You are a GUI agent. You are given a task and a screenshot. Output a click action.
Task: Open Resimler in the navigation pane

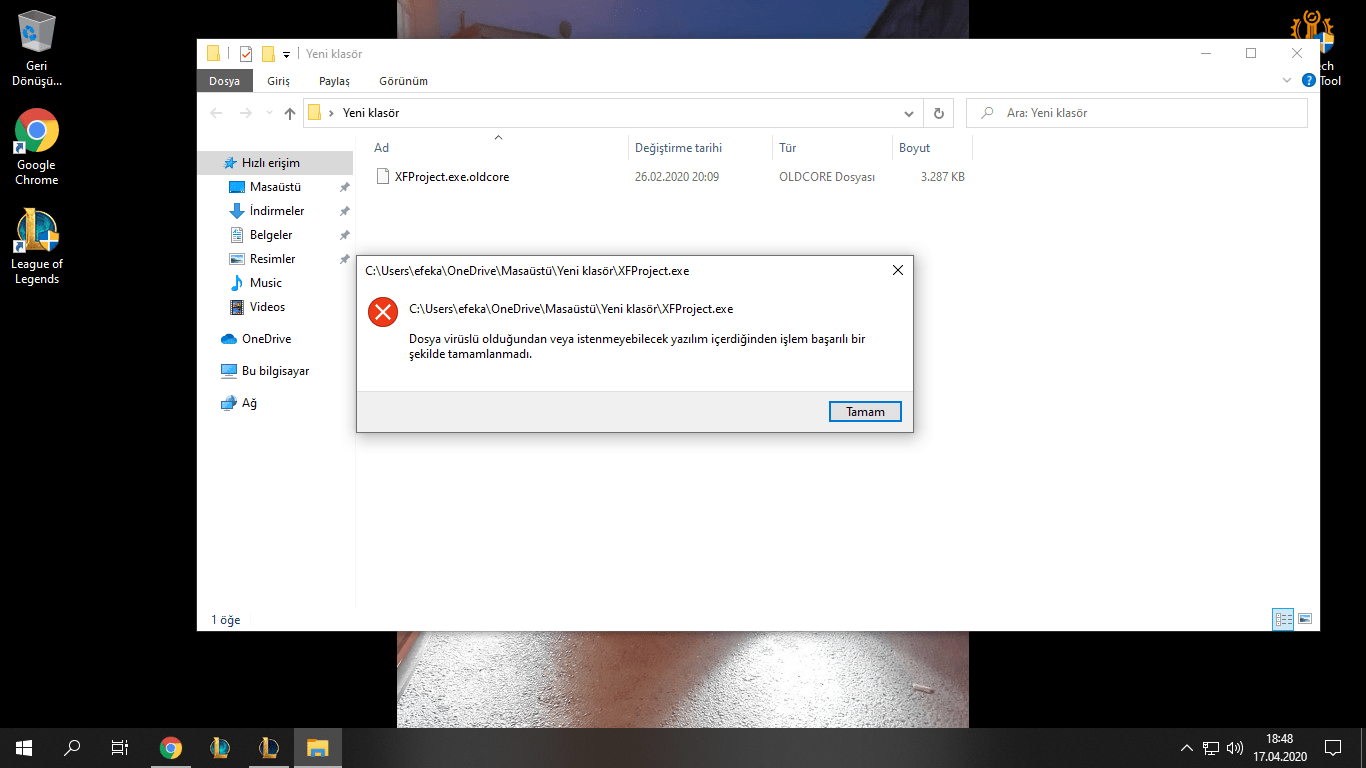(x=275, y=259)
